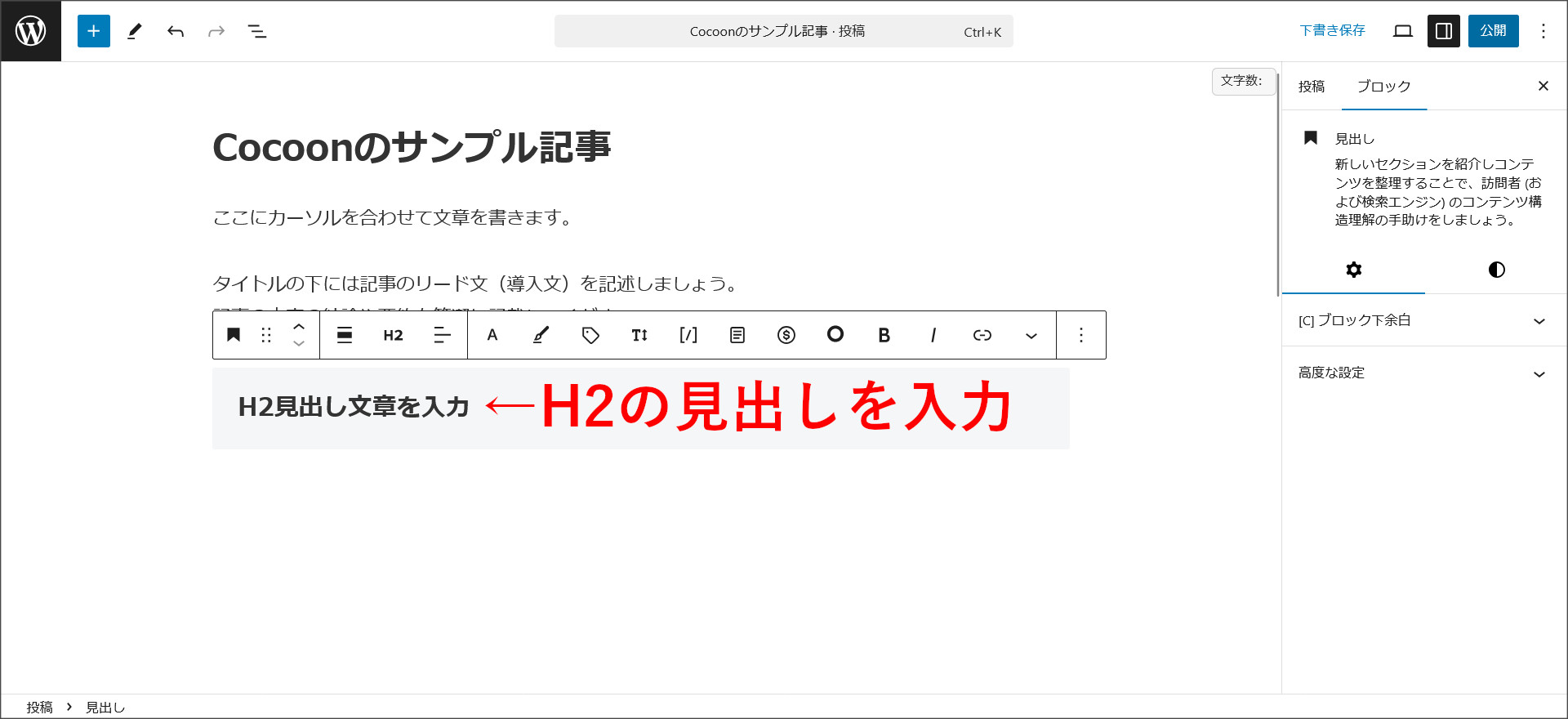Image resolution: width=1568 pixels, height=719 pixels.
Task: Click the H2見出し文章を入力 heading text
Action: coord(354,407)
